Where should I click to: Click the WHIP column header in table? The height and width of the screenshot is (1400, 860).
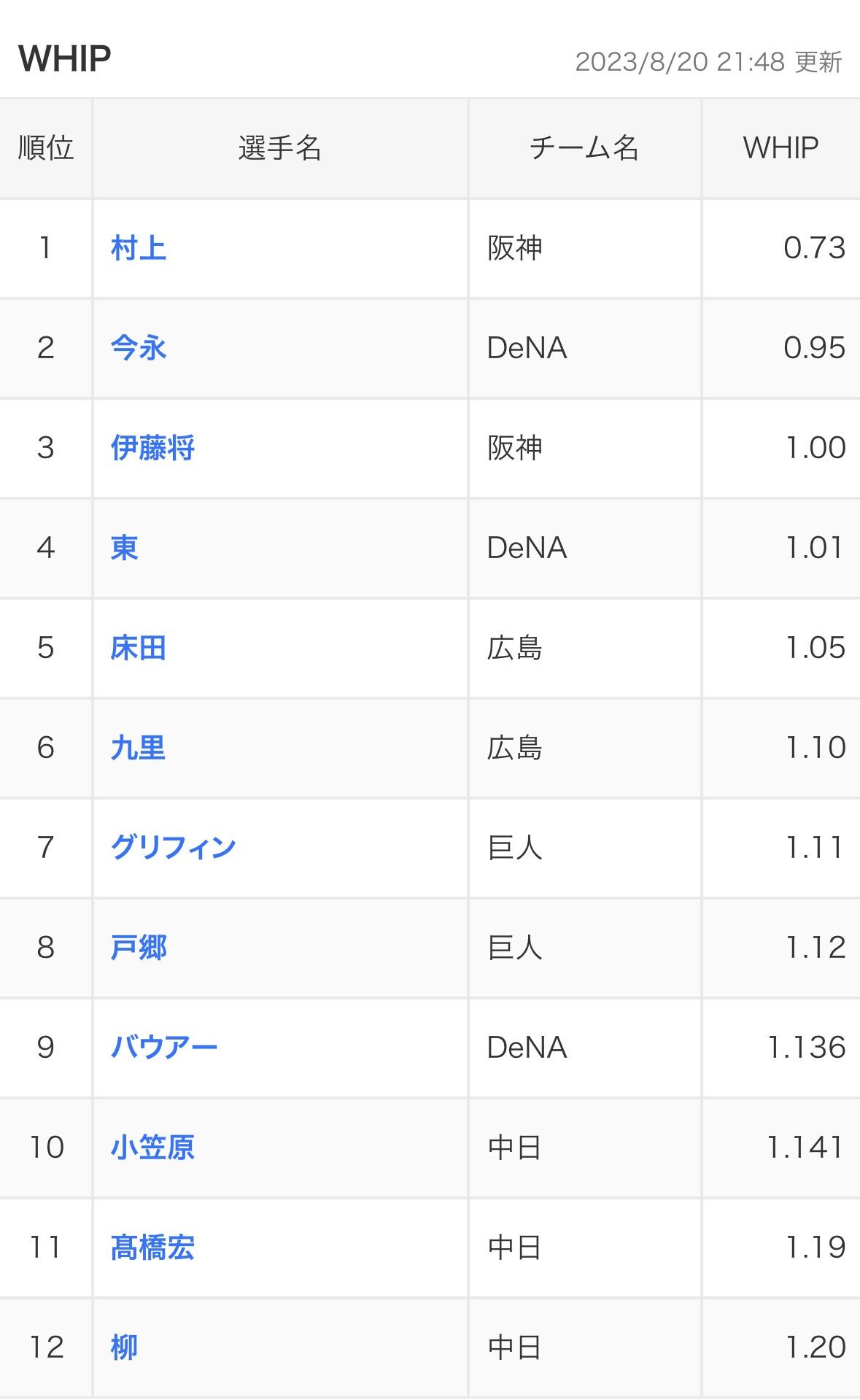tap(780, 148)
